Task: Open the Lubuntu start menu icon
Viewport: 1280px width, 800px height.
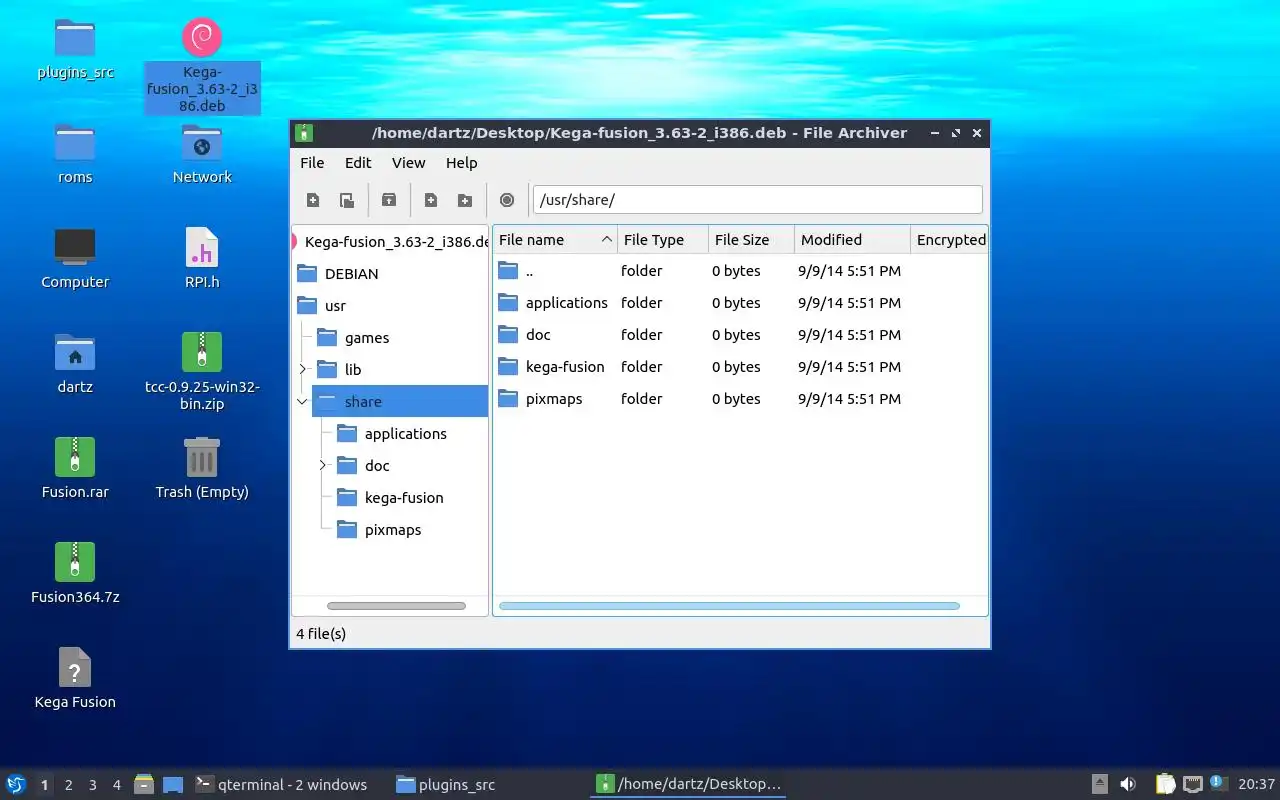Action: coord(16,785)
